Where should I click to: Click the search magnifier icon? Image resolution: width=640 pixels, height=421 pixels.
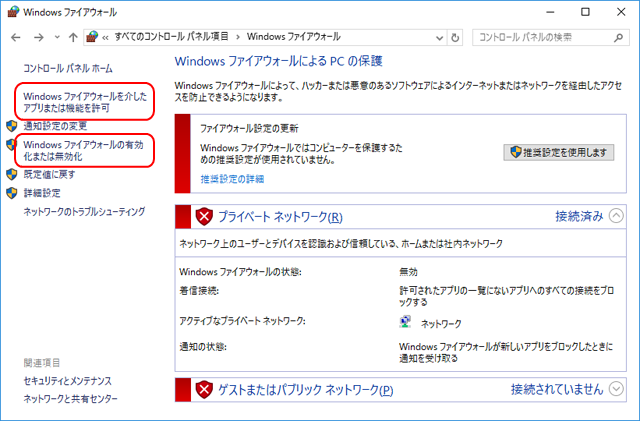tap(618, 38)
